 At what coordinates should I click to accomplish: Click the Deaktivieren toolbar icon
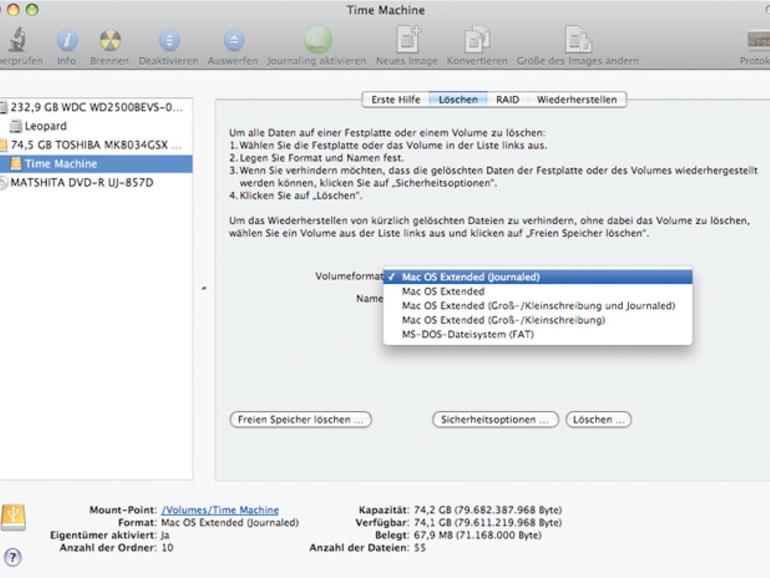coord(169,40)
